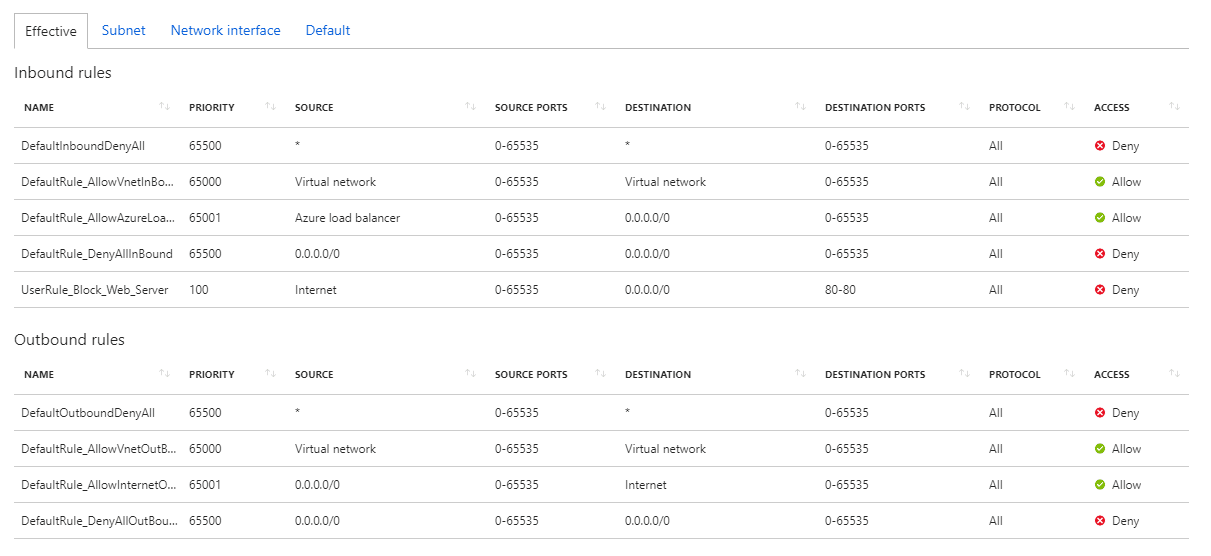Viewport: 1211px width, 556px height.
Task: Select the DefaultOutboundDenyAll rule name
Action: tap(88, 413)
